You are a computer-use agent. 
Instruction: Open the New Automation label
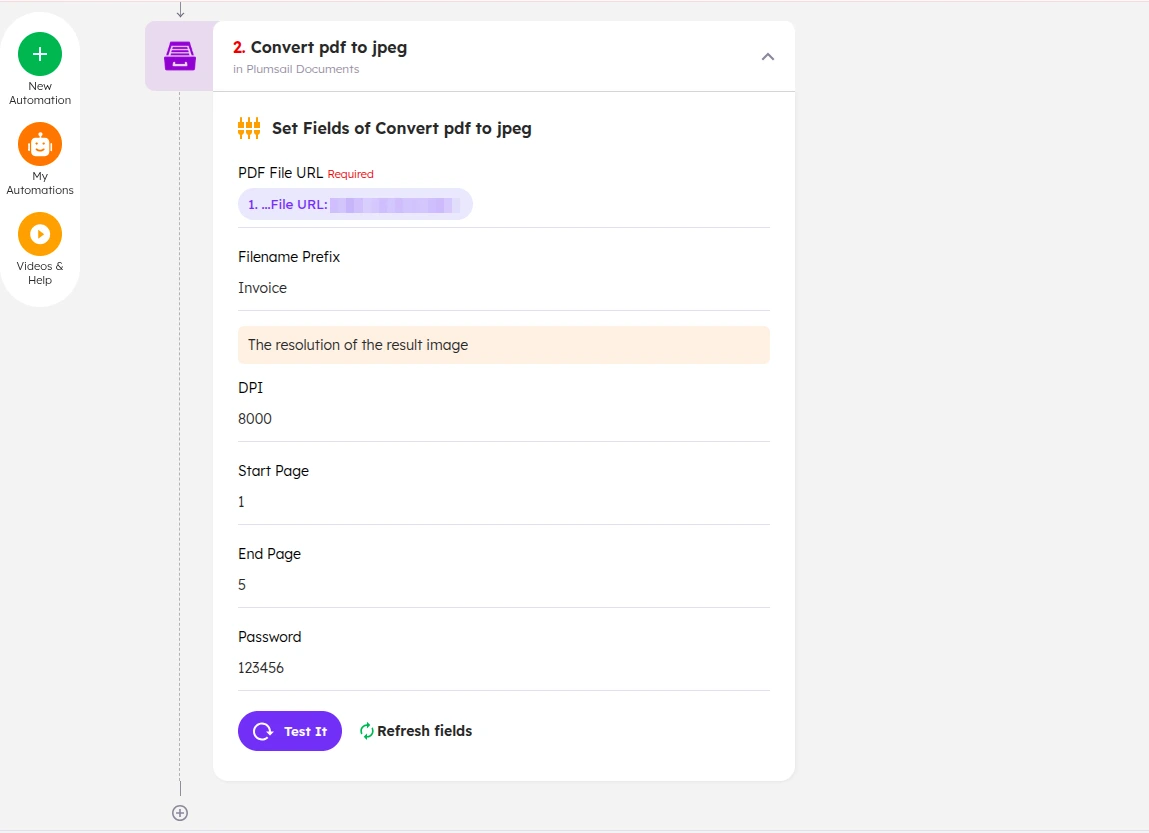click(x=40, y=93)
